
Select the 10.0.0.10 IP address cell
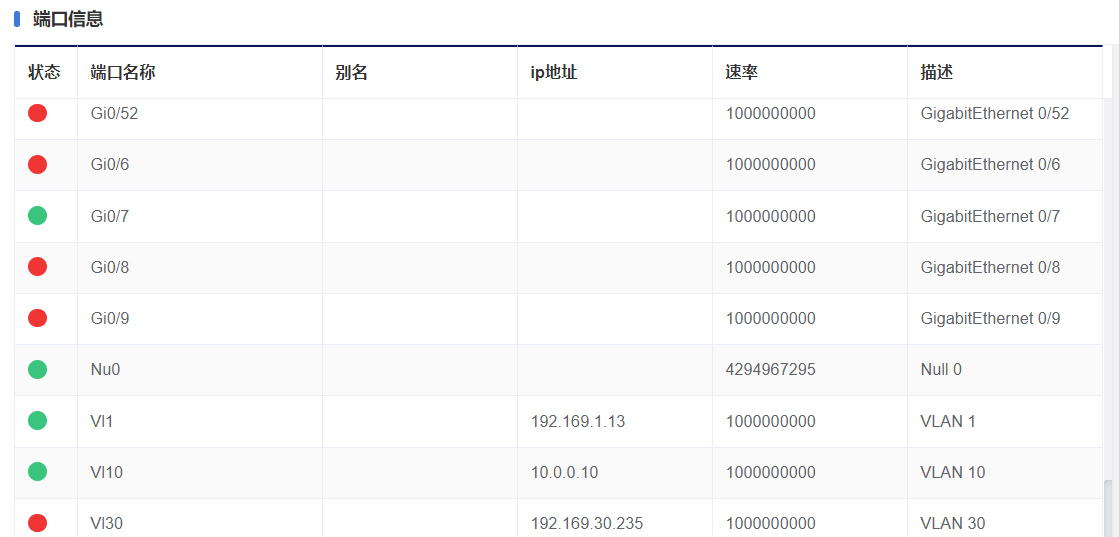point(615,473)
